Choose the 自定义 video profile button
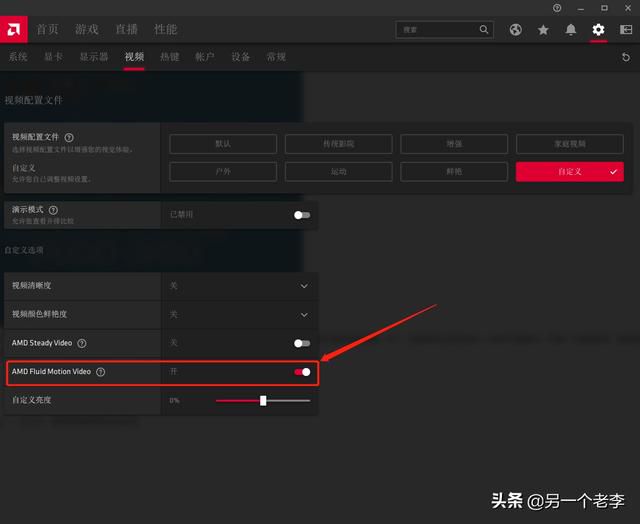 [569, 172]
